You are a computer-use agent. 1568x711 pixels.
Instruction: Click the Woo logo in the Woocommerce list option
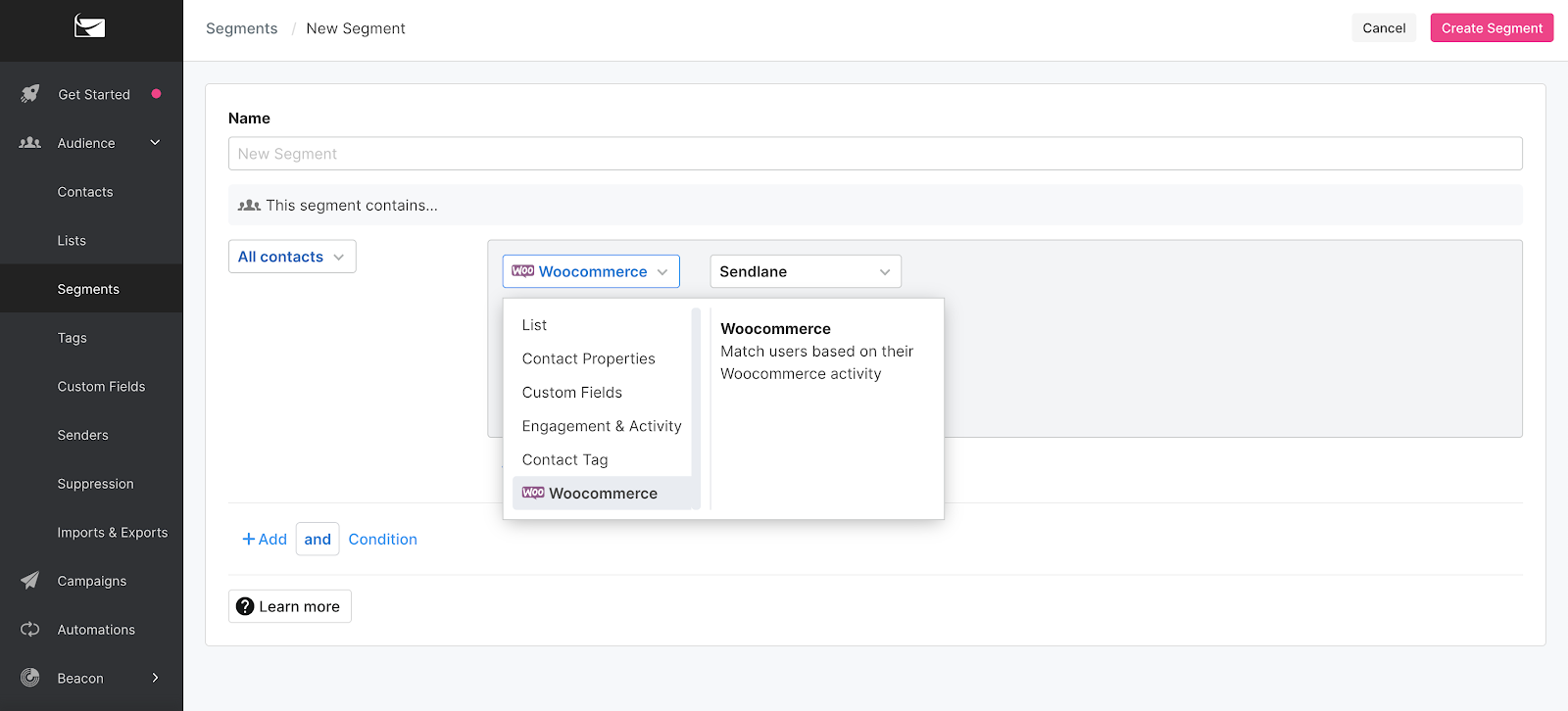coord(533,493)
